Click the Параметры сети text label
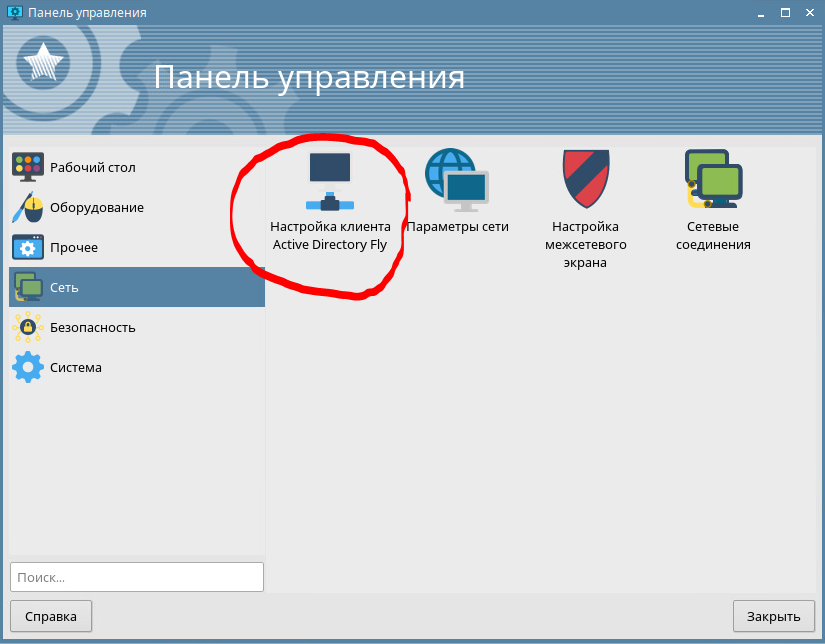 pyautogui.click(x=457, y=227)
